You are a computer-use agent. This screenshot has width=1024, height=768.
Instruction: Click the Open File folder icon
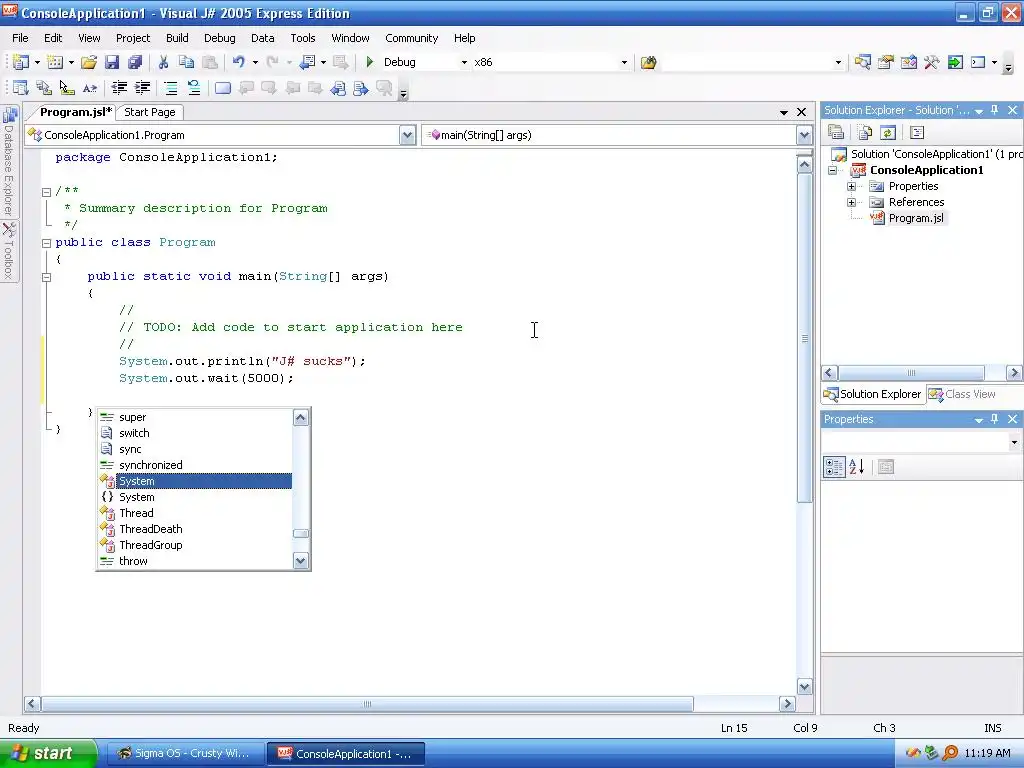click(x=89, y=62)
